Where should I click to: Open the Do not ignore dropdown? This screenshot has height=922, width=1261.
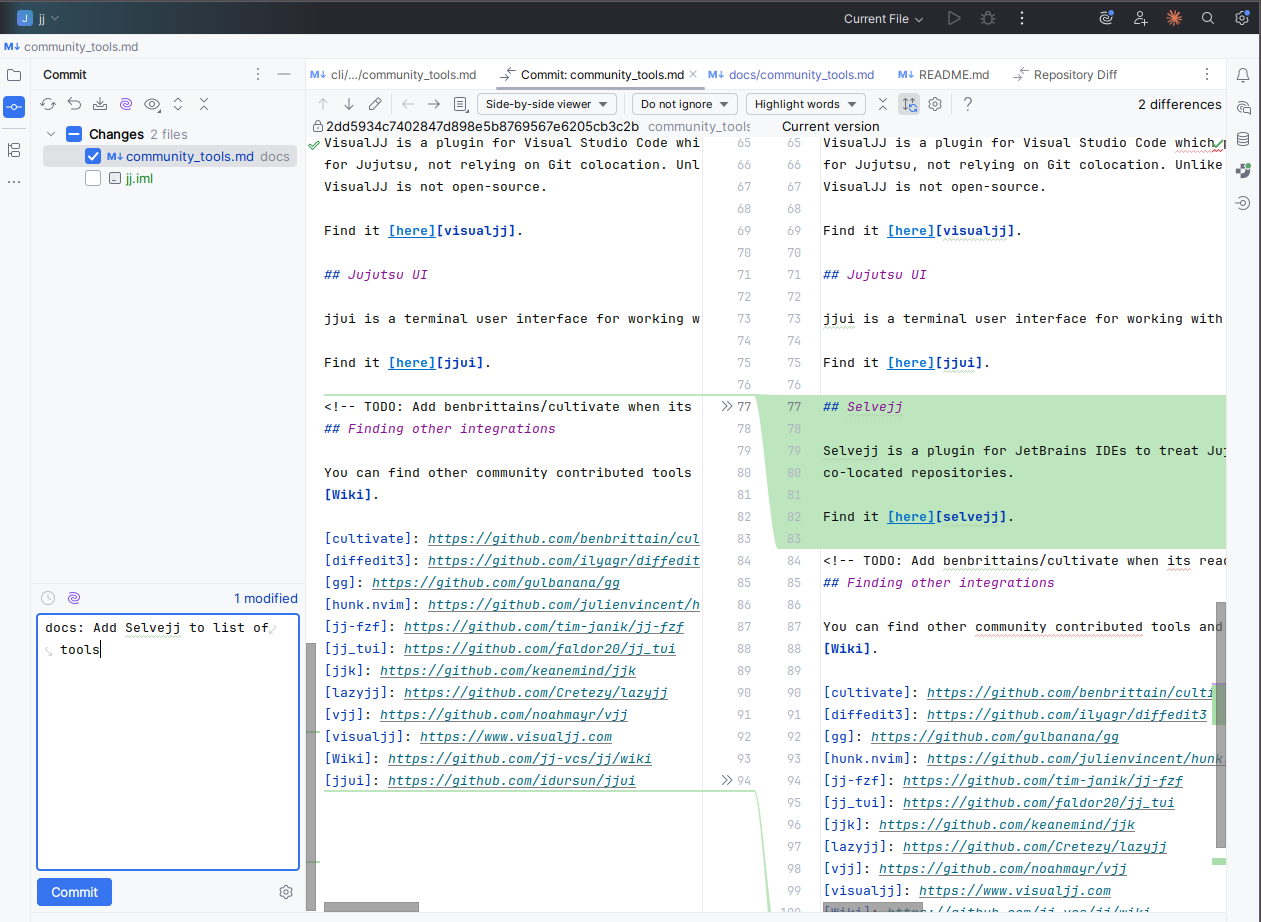click(x=685, y=104)
